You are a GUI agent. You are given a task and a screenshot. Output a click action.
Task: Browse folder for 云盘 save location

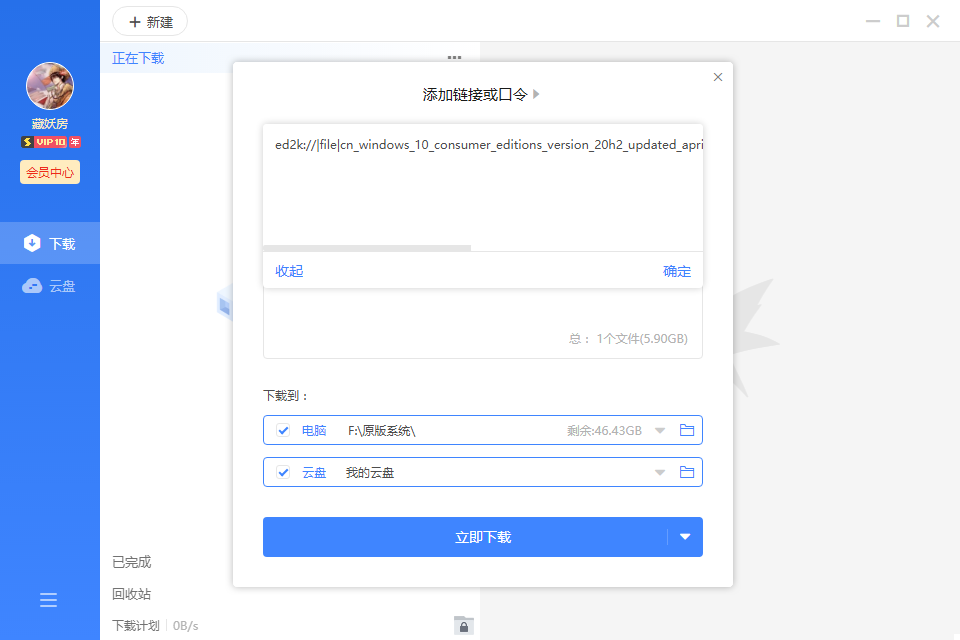[687, 472]
